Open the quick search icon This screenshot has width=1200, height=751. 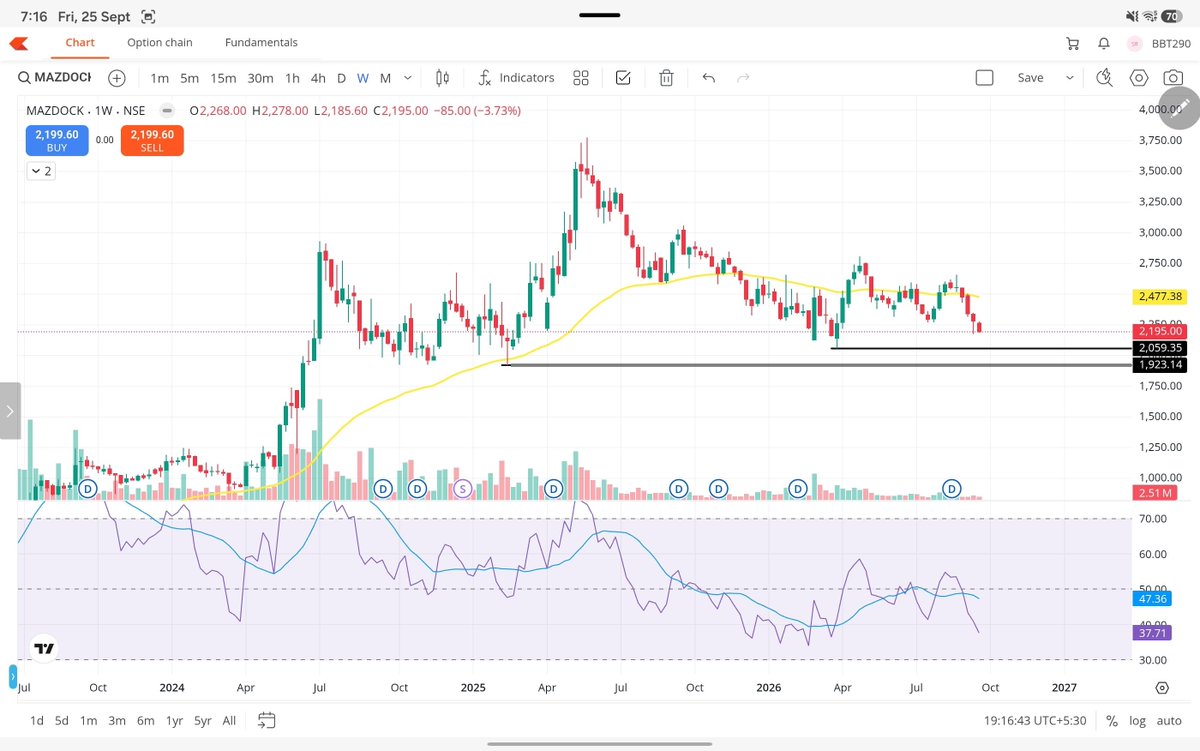[x=1105, y=78]
